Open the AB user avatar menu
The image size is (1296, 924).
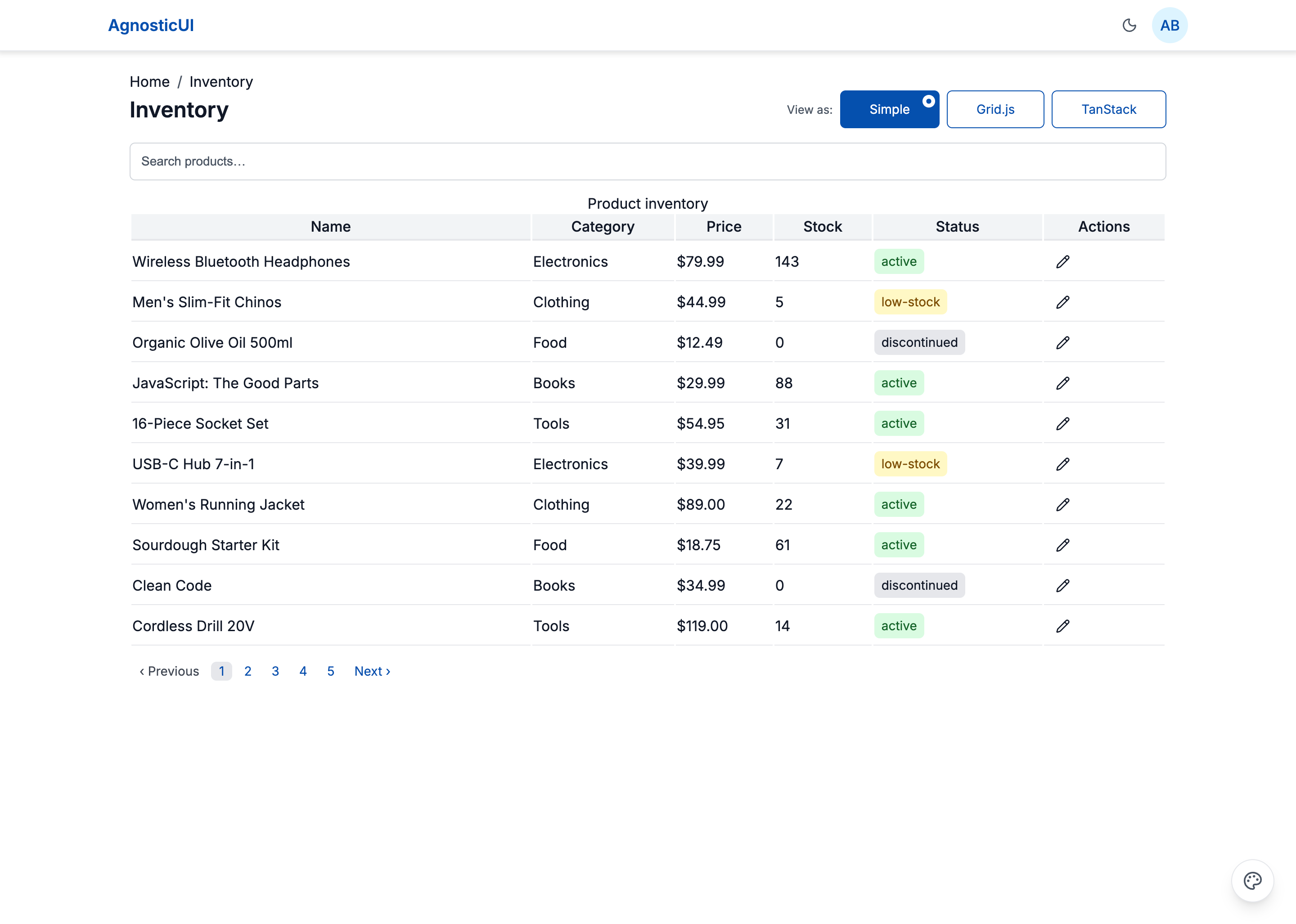[x=1169, y=25]
